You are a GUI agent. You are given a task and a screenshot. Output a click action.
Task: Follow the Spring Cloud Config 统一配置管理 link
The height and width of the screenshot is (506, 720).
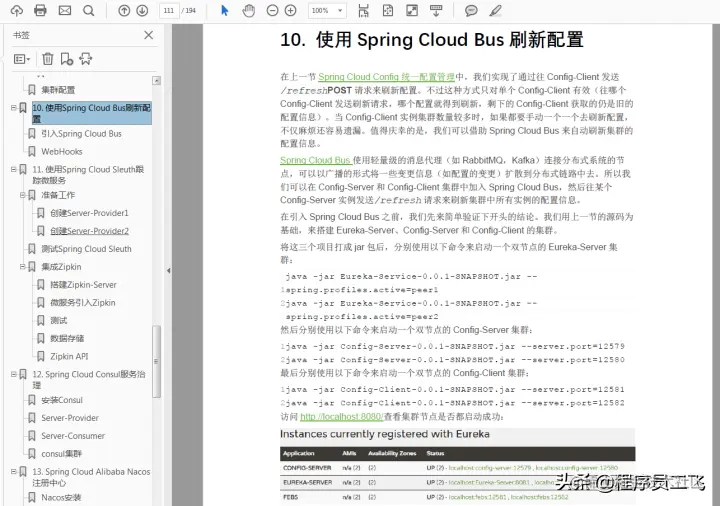(387, 77)
